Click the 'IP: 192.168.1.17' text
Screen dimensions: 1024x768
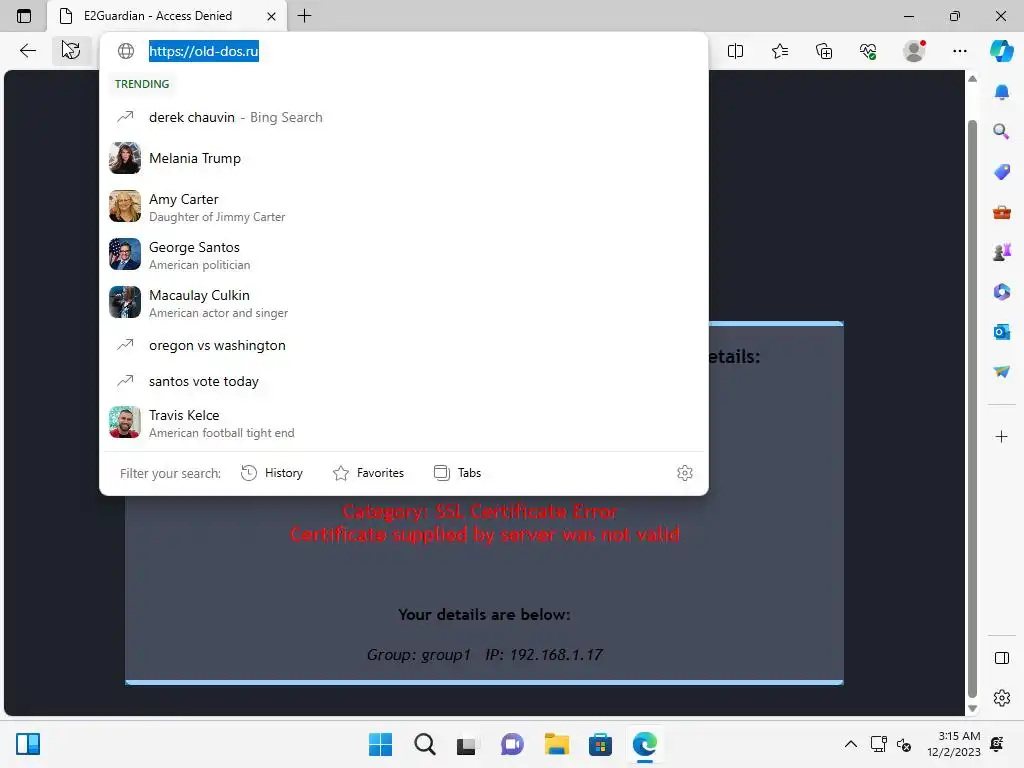(x=544, y=654)
